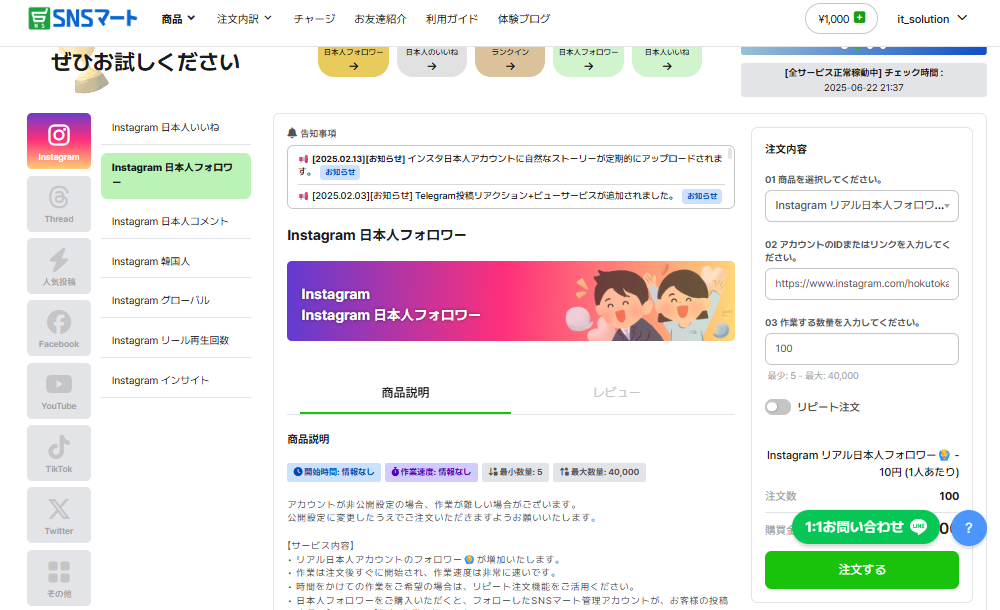
Task: Click the 作業速度: 情報なし badge
Action: coord(431,472)
